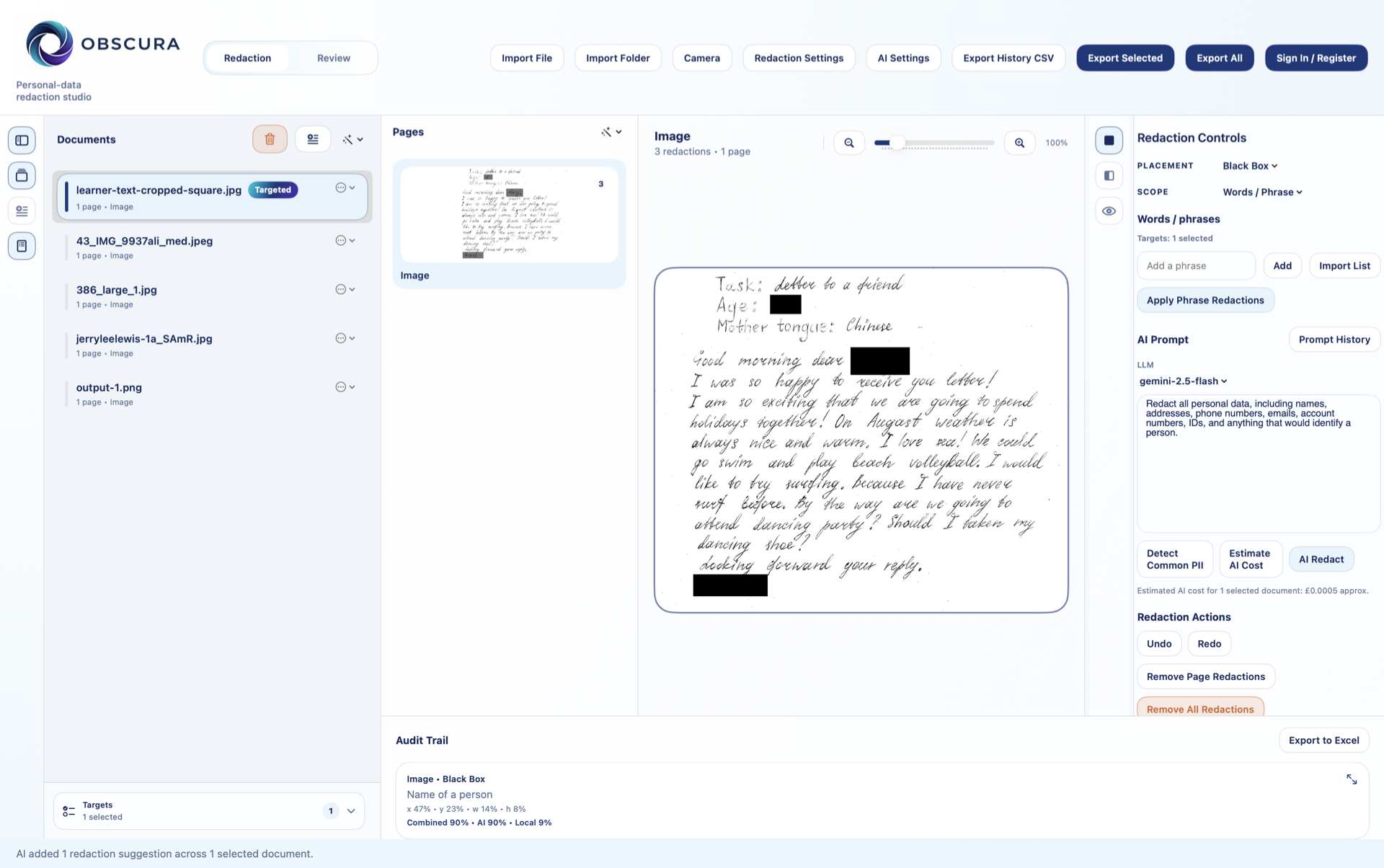1384x868 pixels.
Task: Toggle the eye preview icon in the right toolbar
Action: [x=1109, y=211]
